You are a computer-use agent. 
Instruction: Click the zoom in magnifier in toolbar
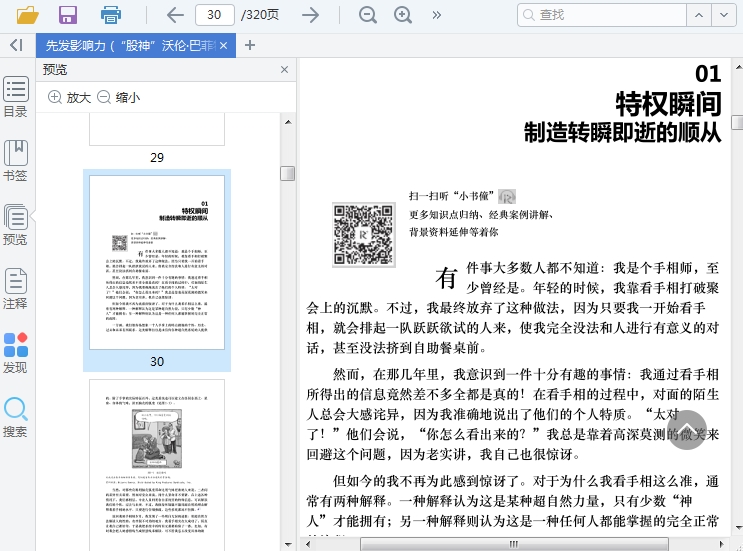click(403, 15)
